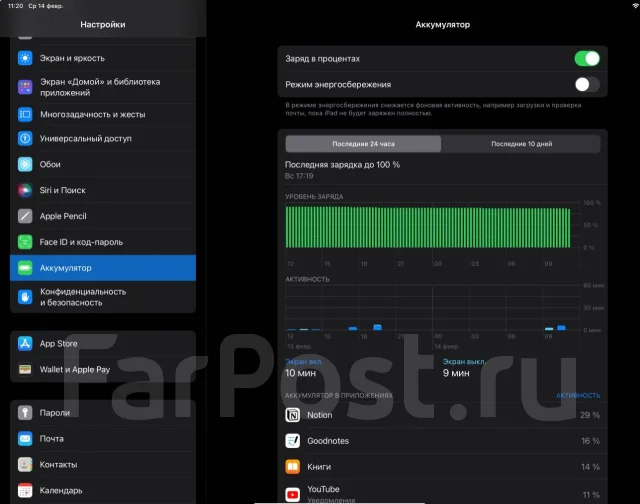The height and width of the screenshot is (504, 640).
Task: Open the App Store icon
Action: (25, 344)
